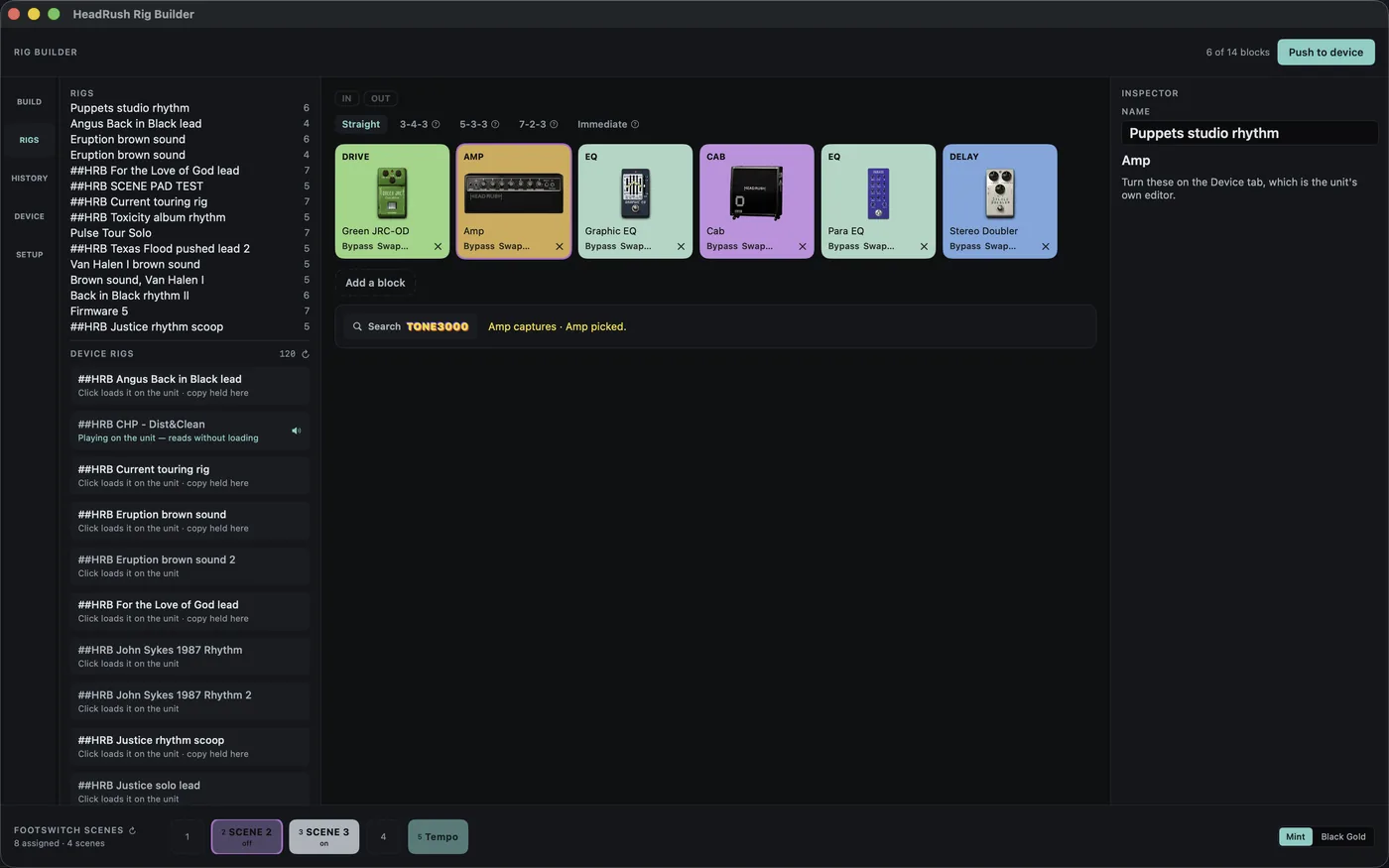This screenshot has height=868, width=1389.
Task: Open Swap options for Green JRC-OD
Action: tap(393, 247)
